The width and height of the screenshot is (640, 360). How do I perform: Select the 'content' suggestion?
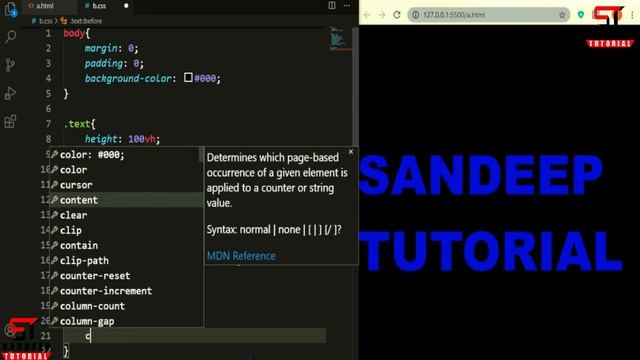pyautogui.click(x=126, y=200)
